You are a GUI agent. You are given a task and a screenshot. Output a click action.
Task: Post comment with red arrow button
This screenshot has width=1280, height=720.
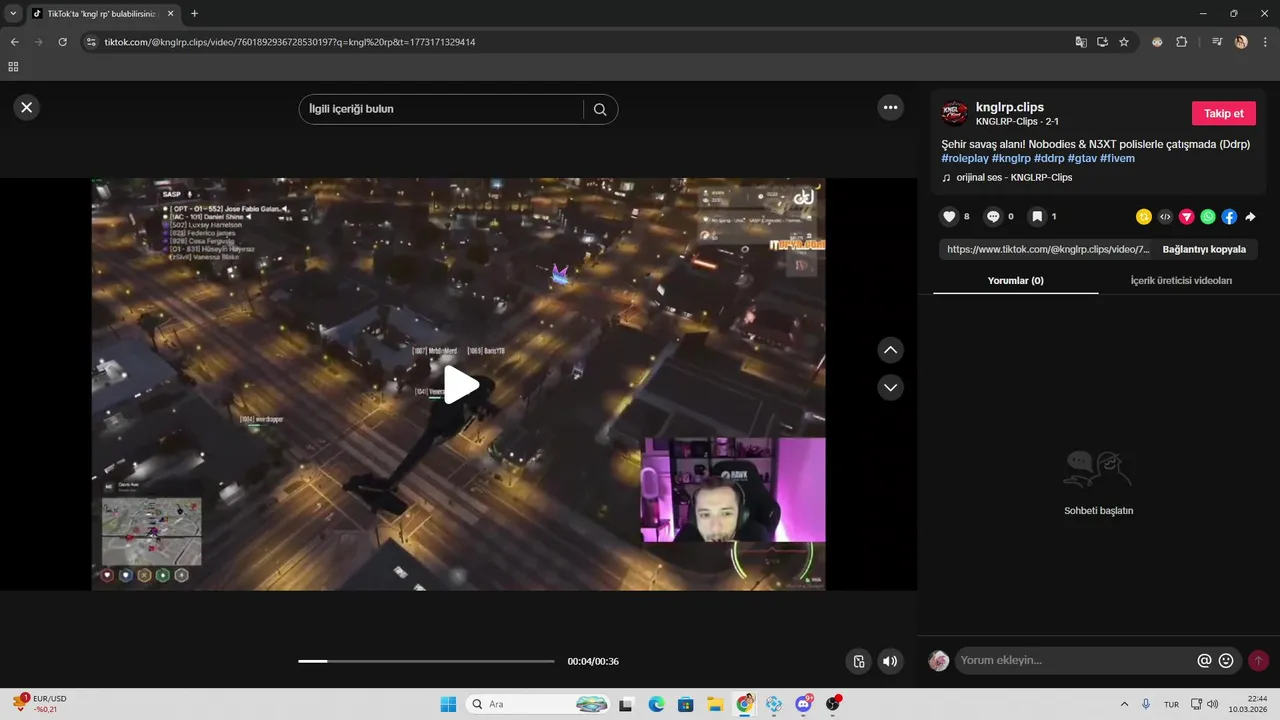pyautogui.click(x=1258, y=660)
